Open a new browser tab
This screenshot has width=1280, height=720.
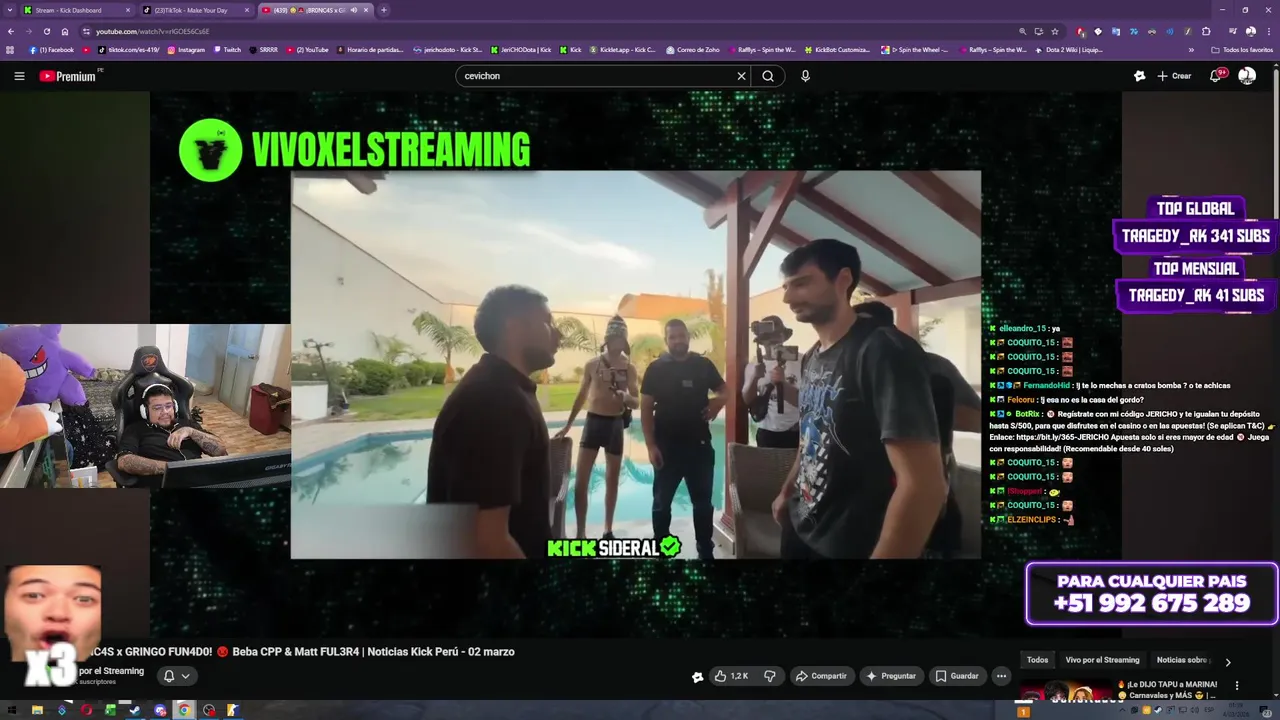pyautogui.click(x=384, y=10)
